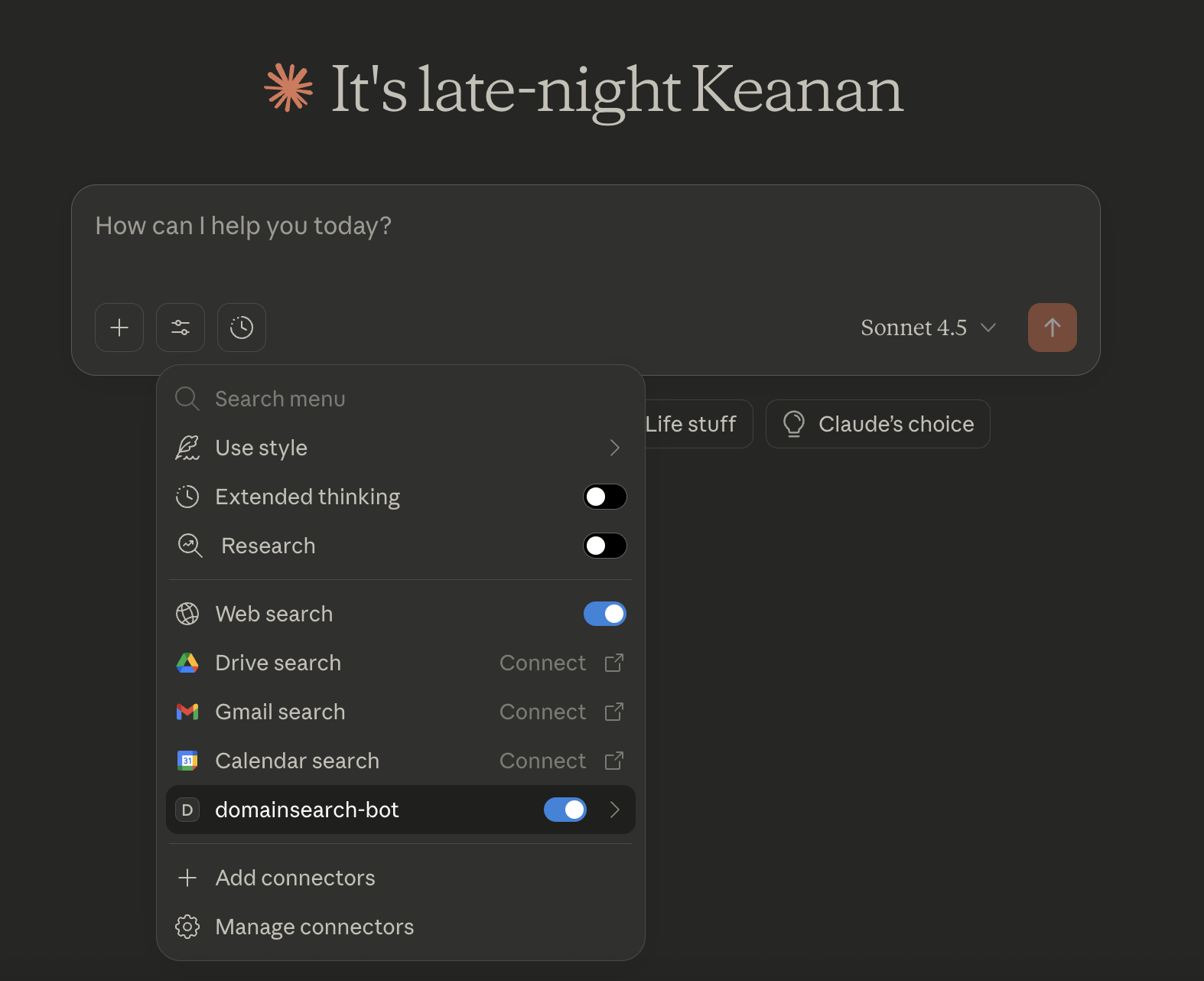Switch off the domainsearch-bot toggle
Viewport: 1204px width, 981px height.
[x=565, y=810]
